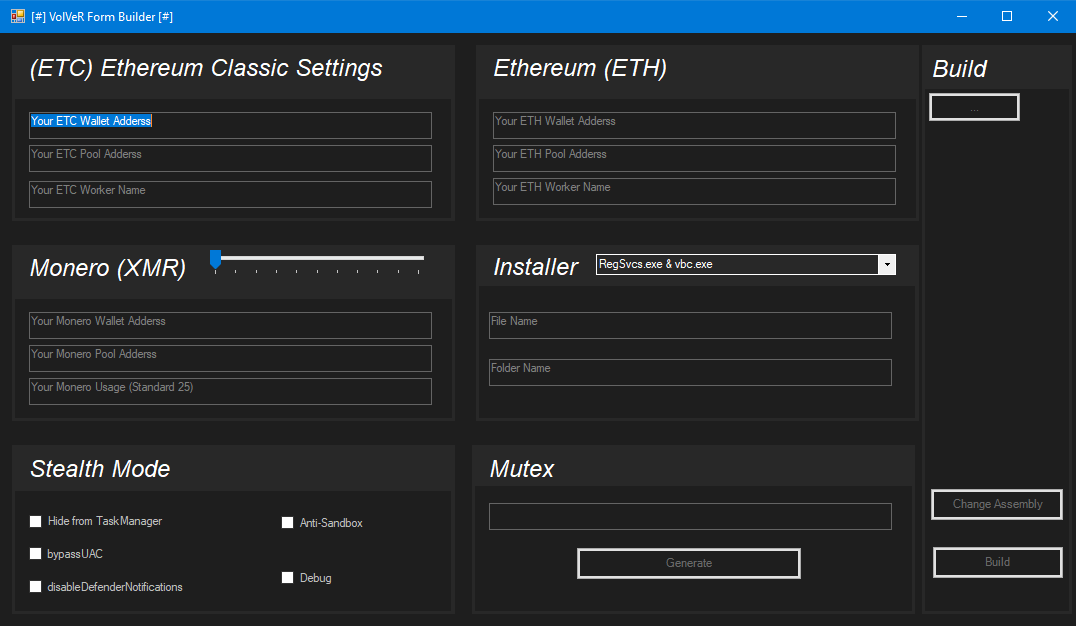The height and width of the screenshot is (626, 1076).
Task: Click the Monero Wallet Address field
Action: click(x=231, y=325)
